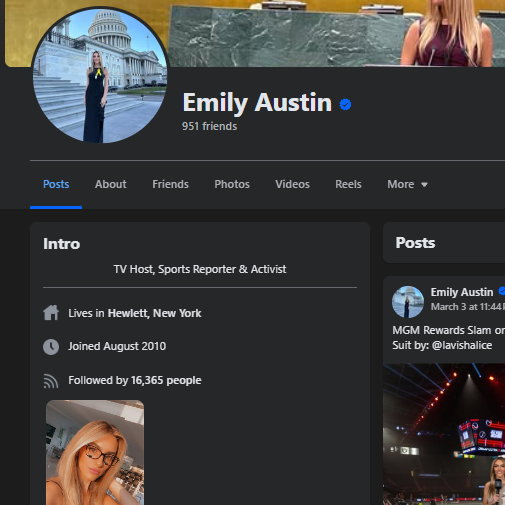Switch to the About tab
This screenshot has width=505, height=505.
click(x=111, y=184)
